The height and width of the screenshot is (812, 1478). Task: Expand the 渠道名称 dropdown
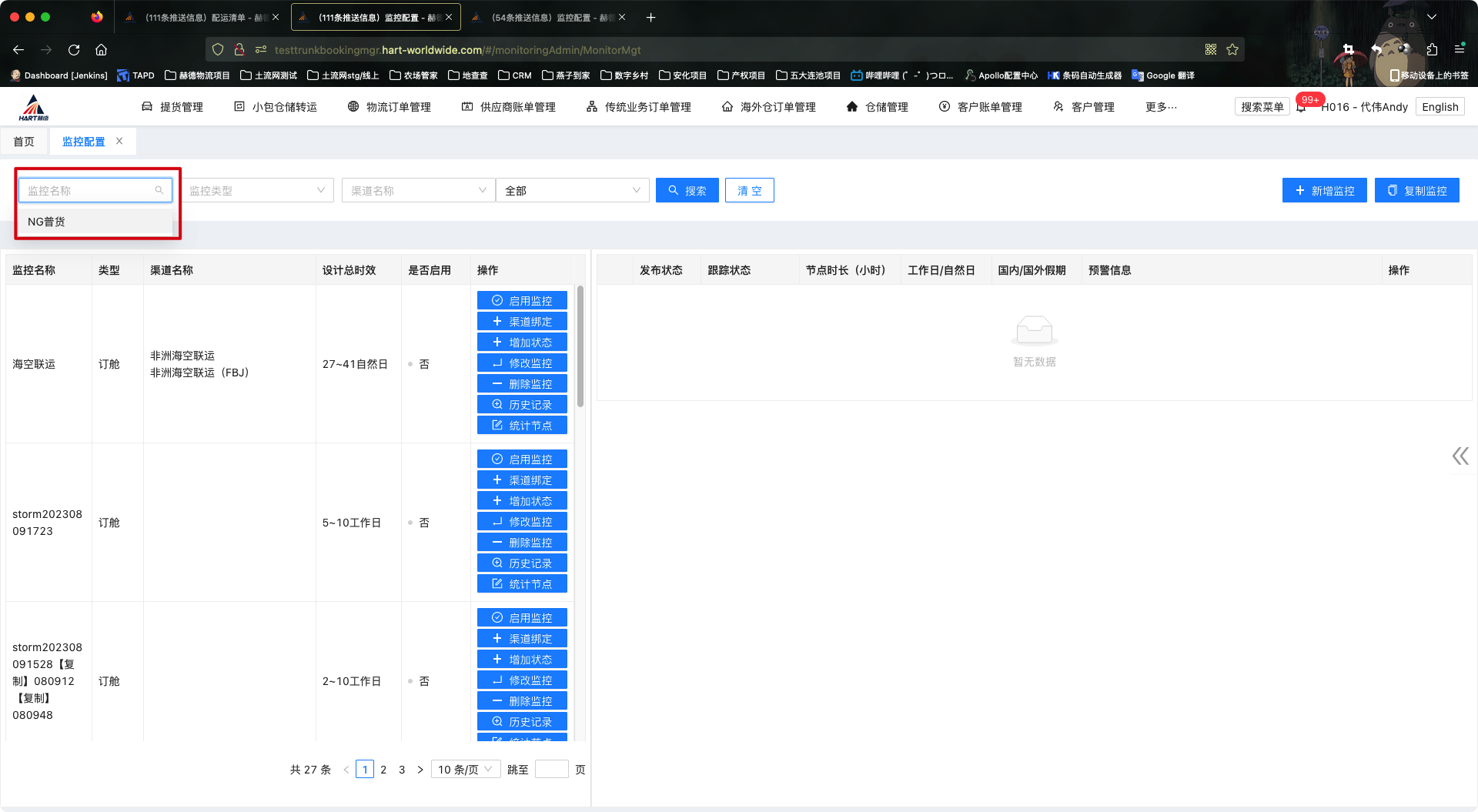tap(418, 191)
